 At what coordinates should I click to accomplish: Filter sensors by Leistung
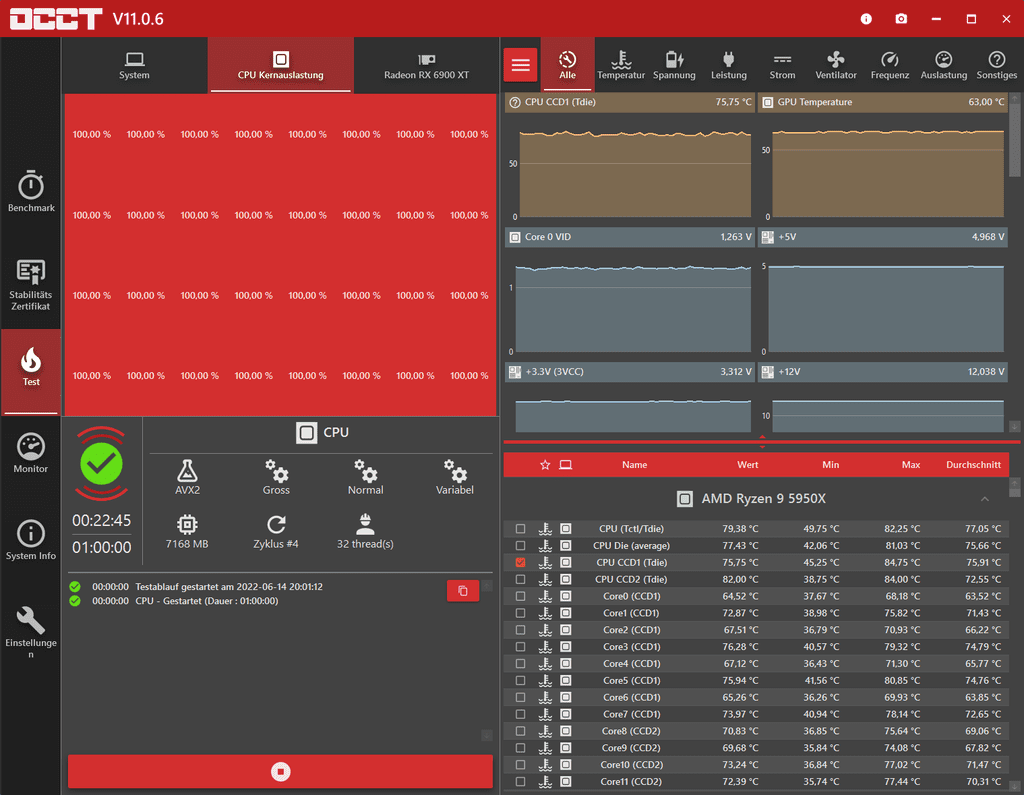point(729,65)
